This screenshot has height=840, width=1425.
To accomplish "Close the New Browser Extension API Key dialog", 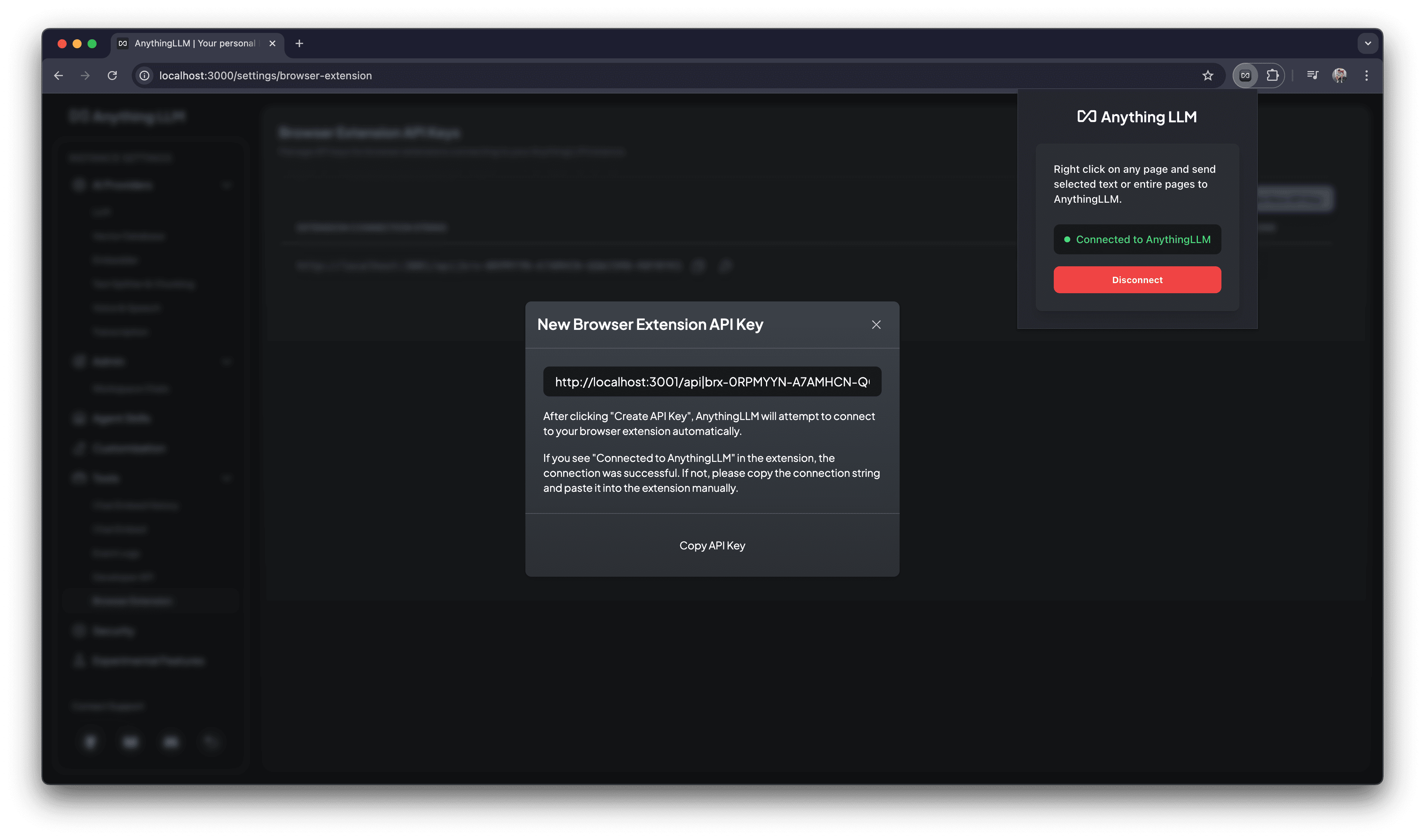I will 876,324.
